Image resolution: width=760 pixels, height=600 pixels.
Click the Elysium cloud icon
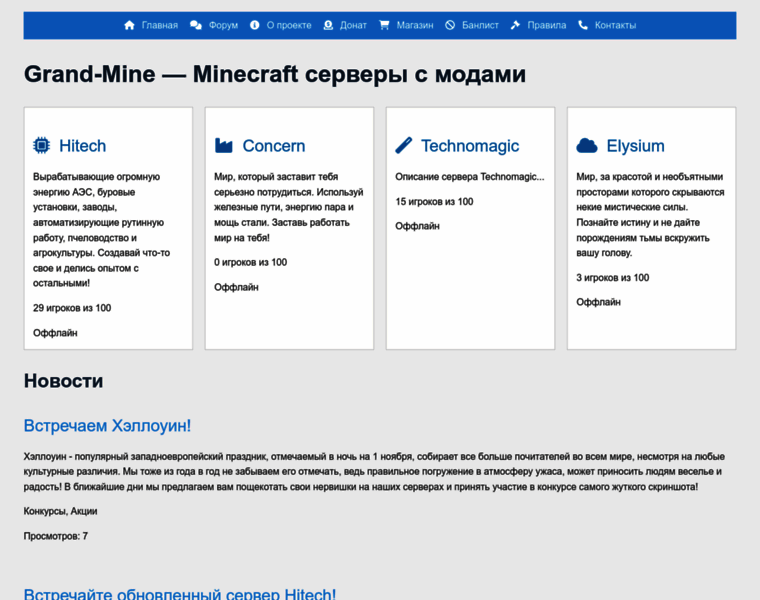tap(586, 145)
